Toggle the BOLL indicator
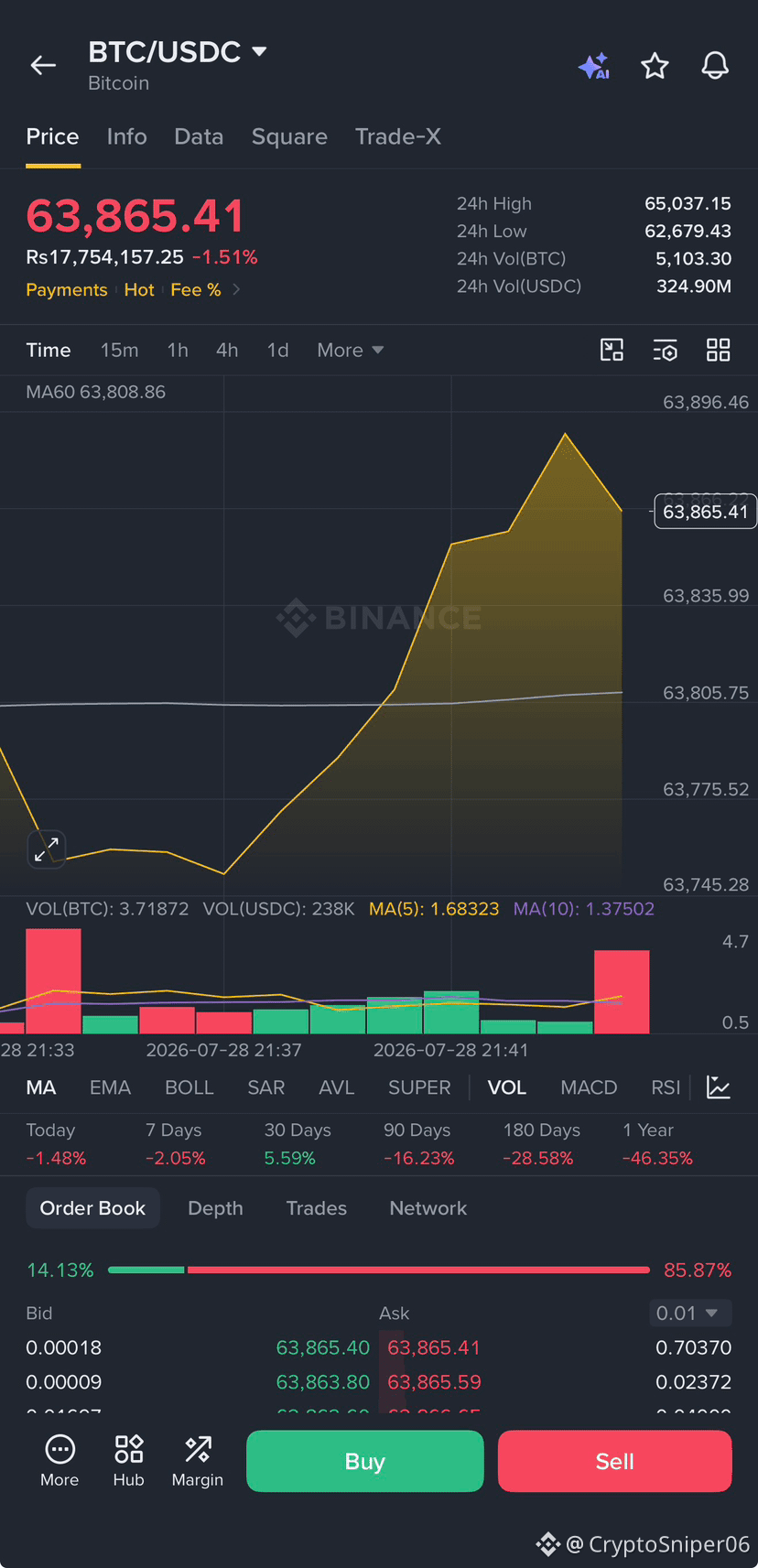 click(x=189, y=1087)
